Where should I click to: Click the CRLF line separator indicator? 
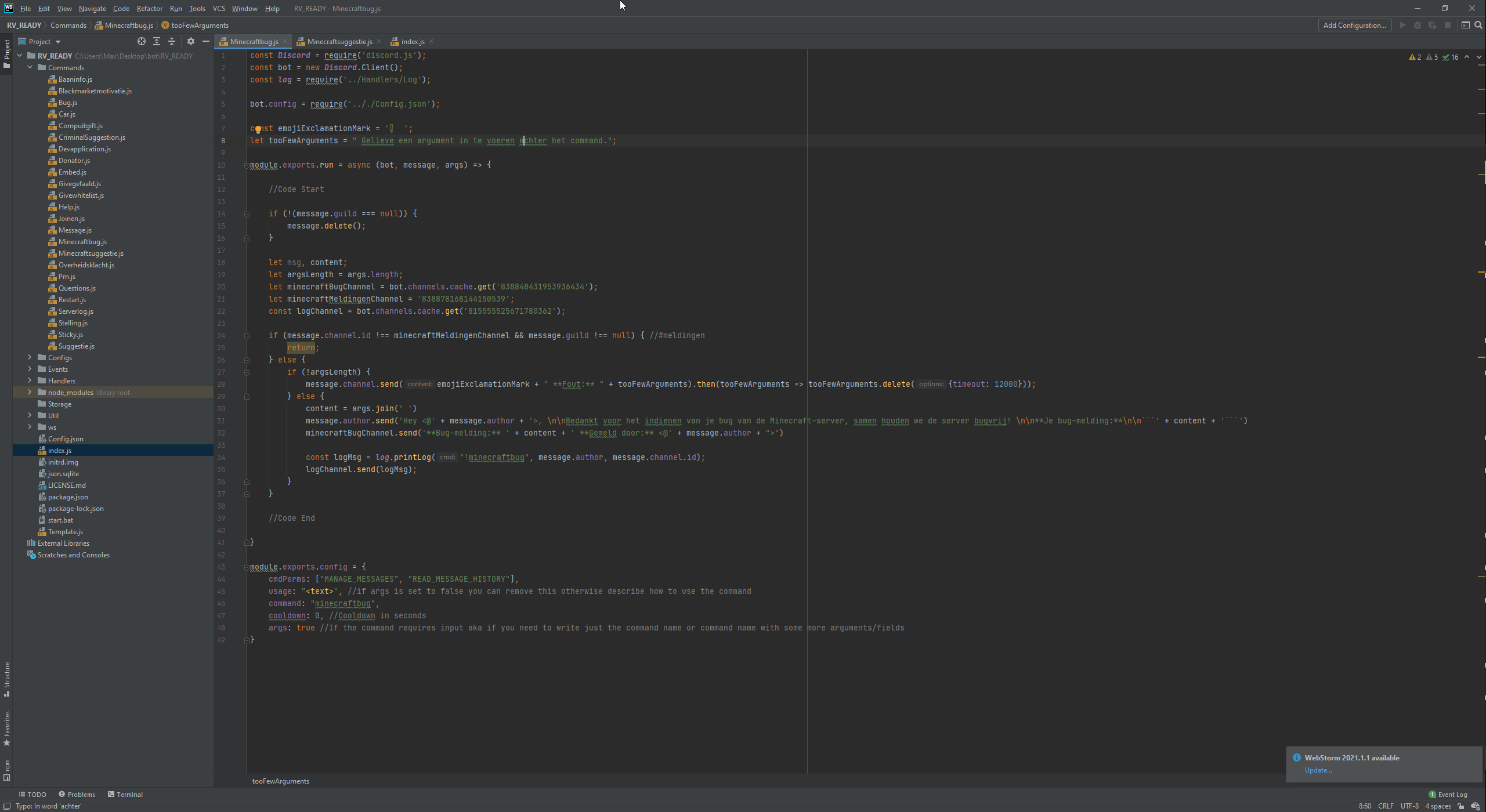1385,806
